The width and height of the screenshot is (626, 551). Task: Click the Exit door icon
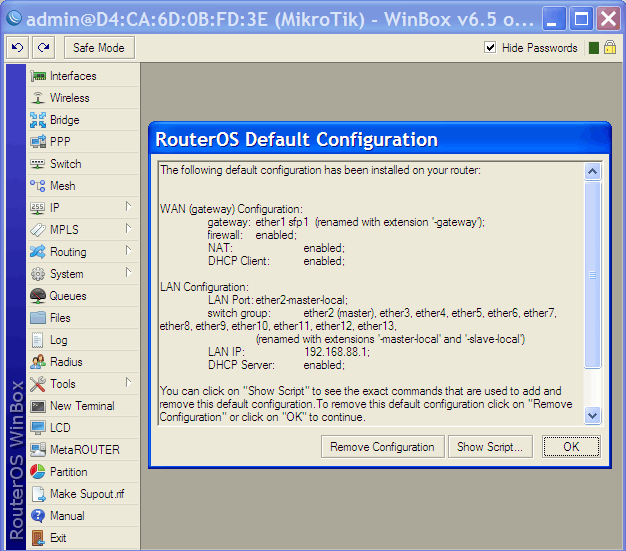38,538
